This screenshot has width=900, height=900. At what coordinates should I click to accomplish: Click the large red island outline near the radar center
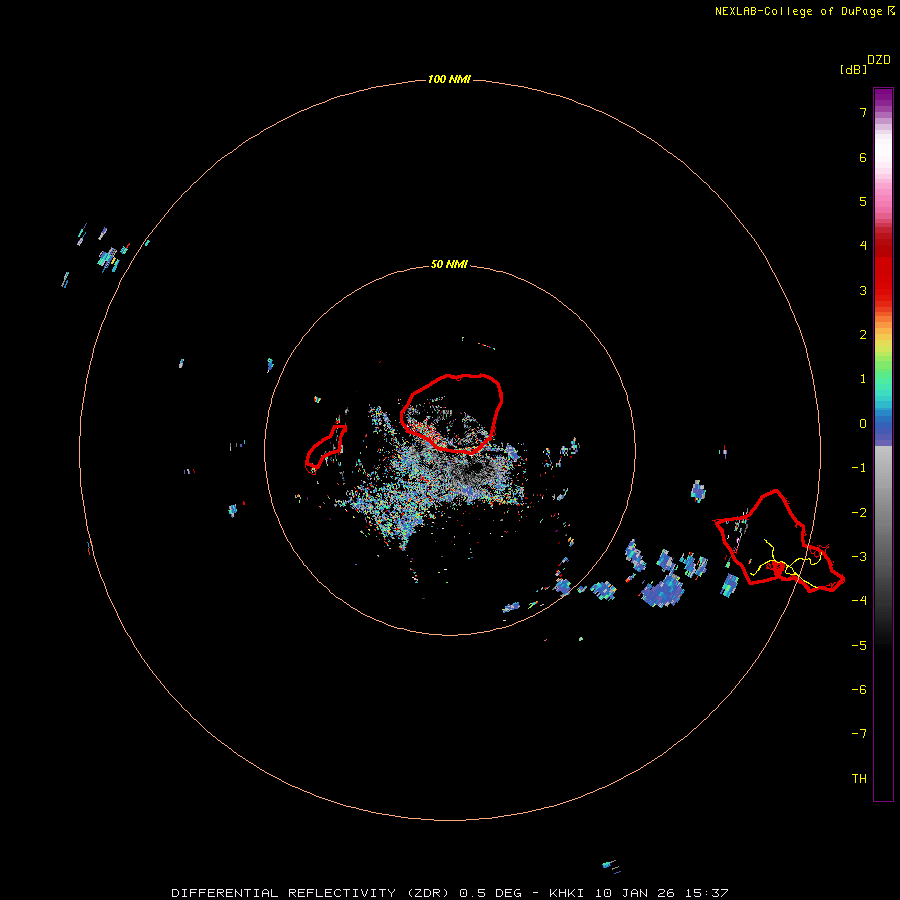[452, 413]
